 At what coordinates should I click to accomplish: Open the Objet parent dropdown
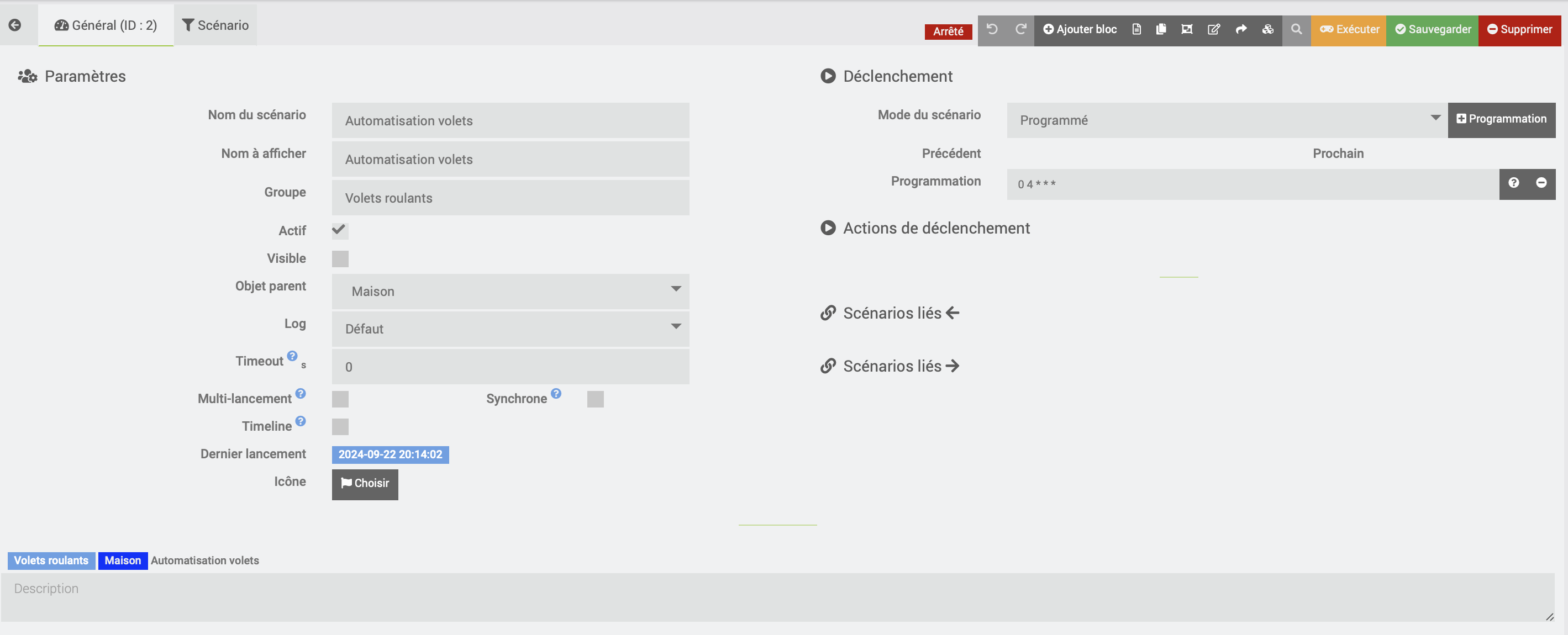(510, 291)
